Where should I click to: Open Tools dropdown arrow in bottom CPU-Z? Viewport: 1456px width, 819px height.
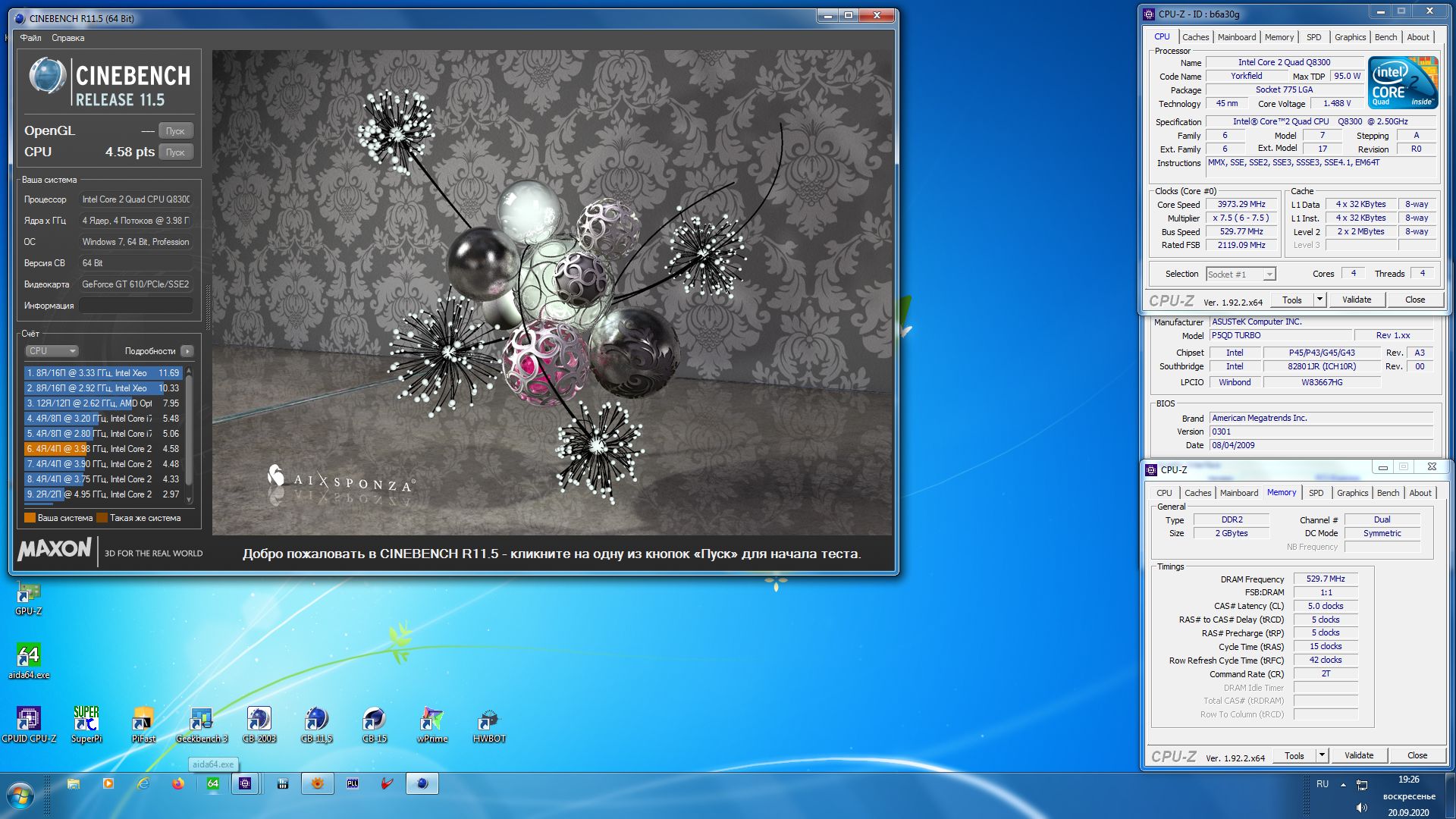(x=1322, y=755)
